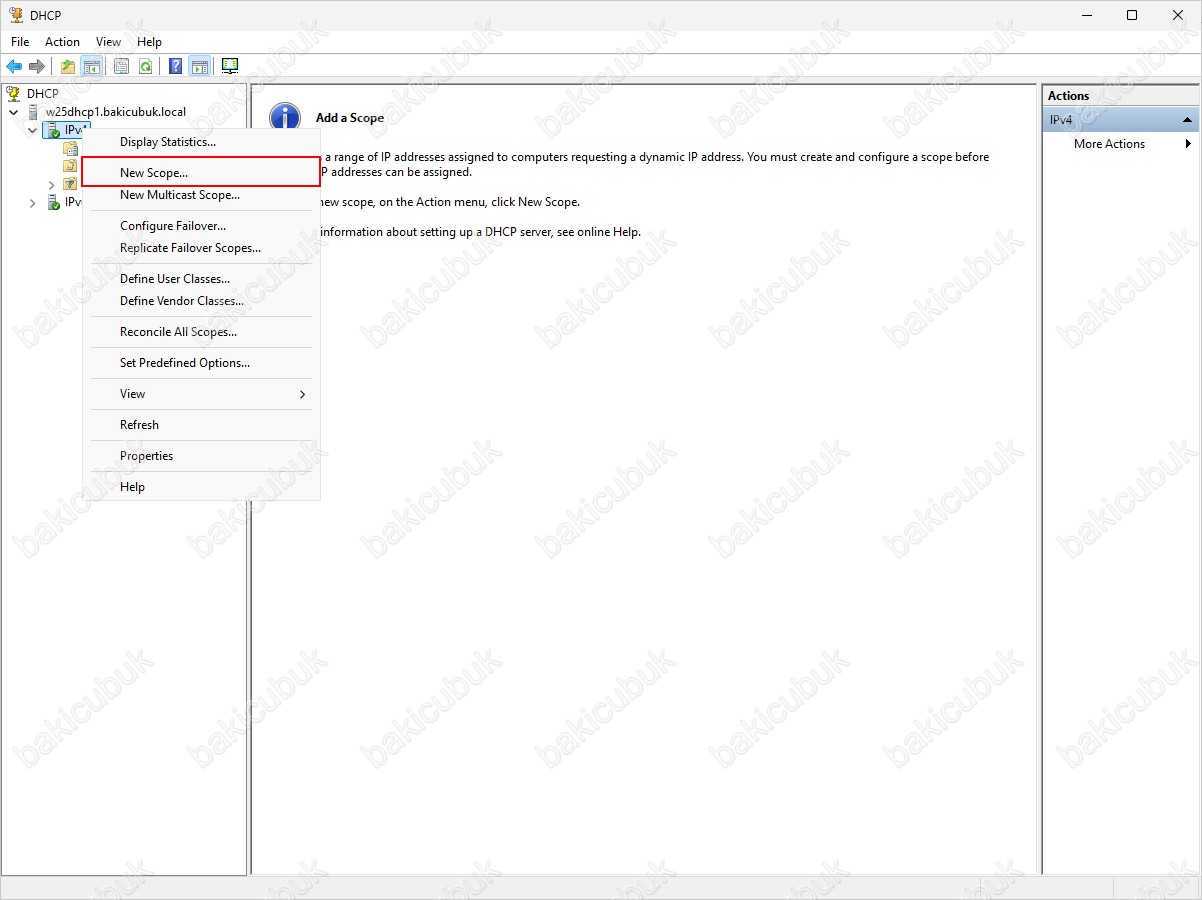Click the Properties toolbar icon
The height and width of the screenshot is (900, 1202).
(x=122, y=67)
